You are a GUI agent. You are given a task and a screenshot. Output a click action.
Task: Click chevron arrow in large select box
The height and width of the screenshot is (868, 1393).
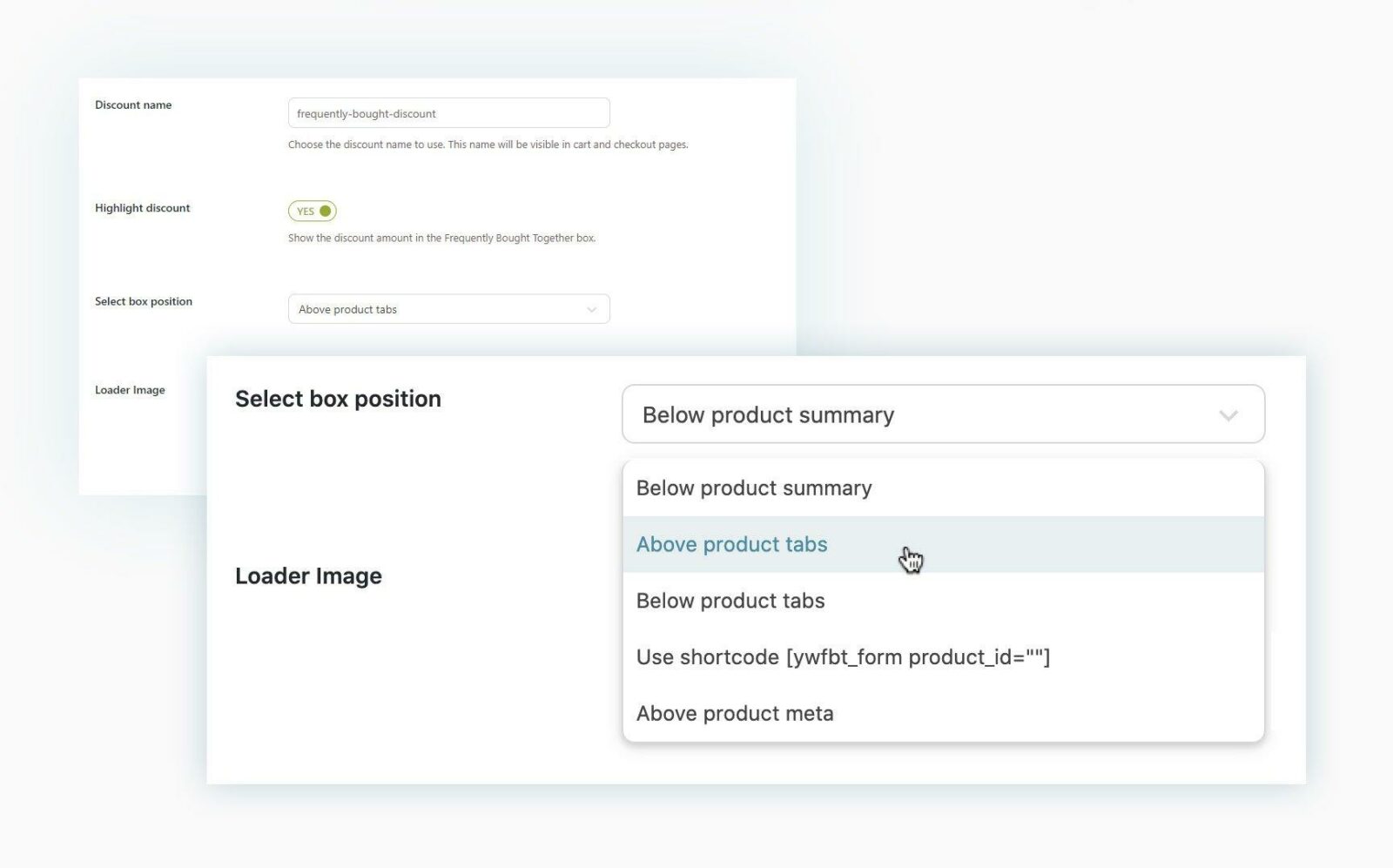(1228, 415)
